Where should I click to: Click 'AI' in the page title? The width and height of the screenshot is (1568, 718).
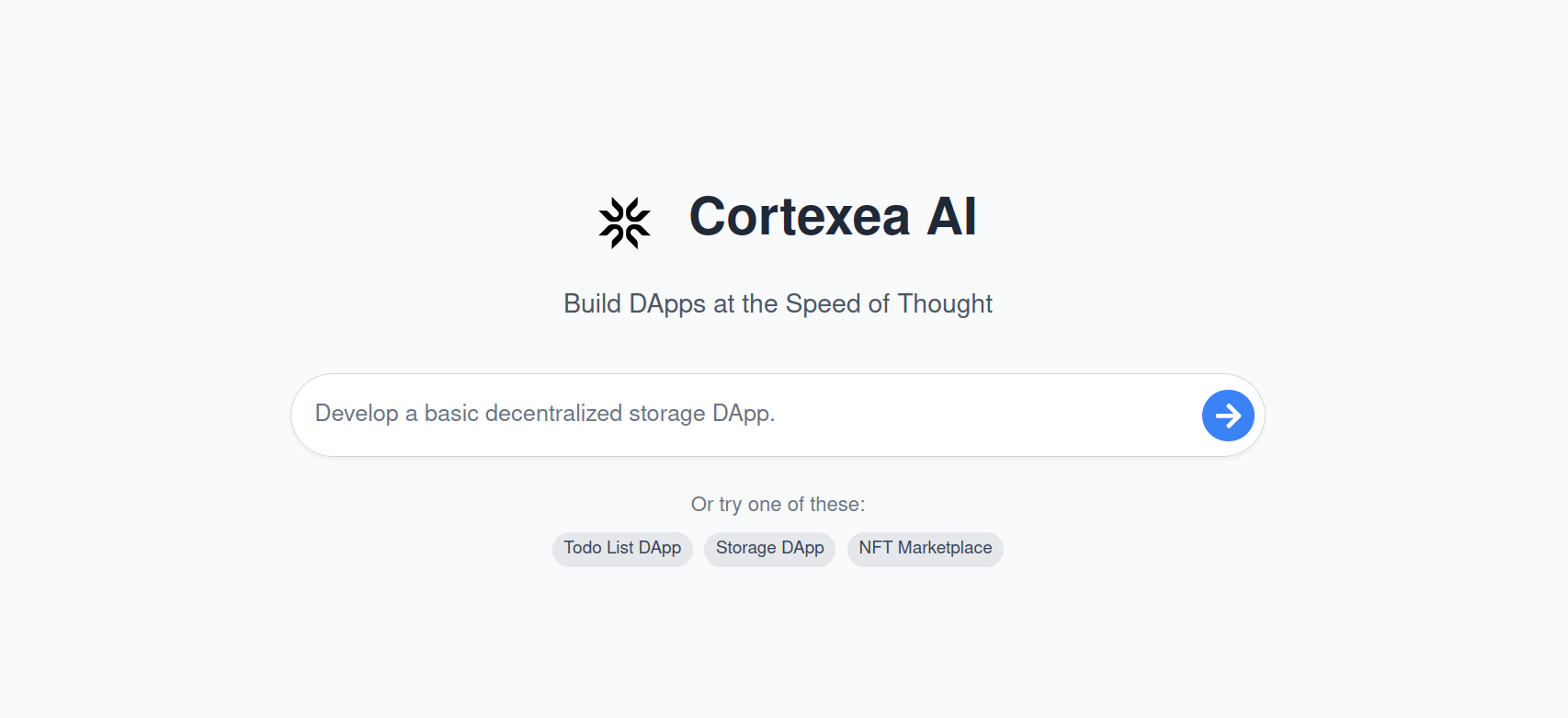[x=951, y=217]
